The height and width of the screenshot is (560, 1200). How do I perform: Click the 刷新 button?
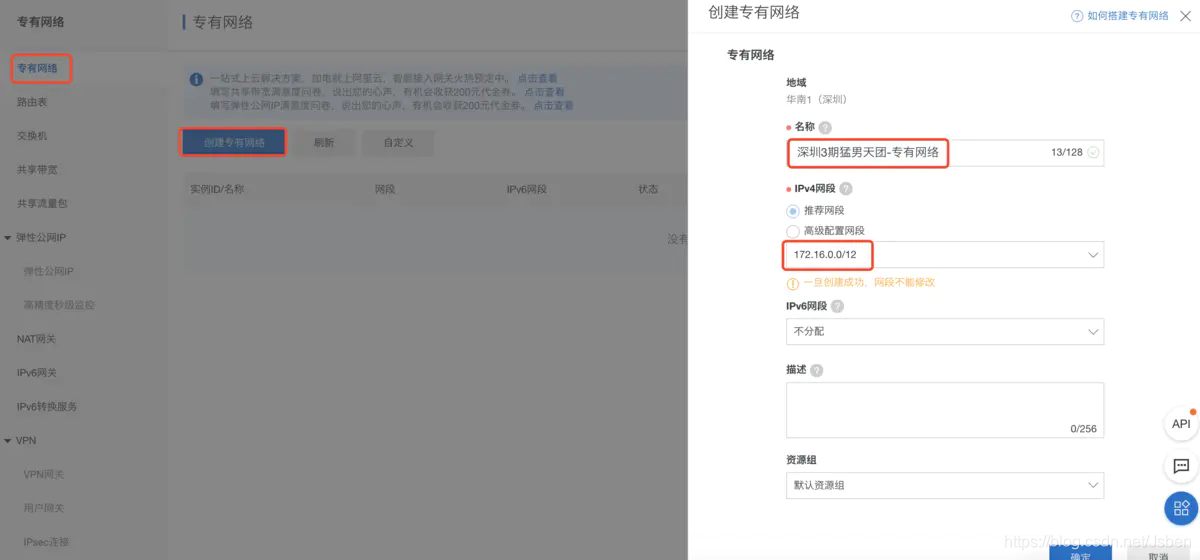click(x=324, y=143)
